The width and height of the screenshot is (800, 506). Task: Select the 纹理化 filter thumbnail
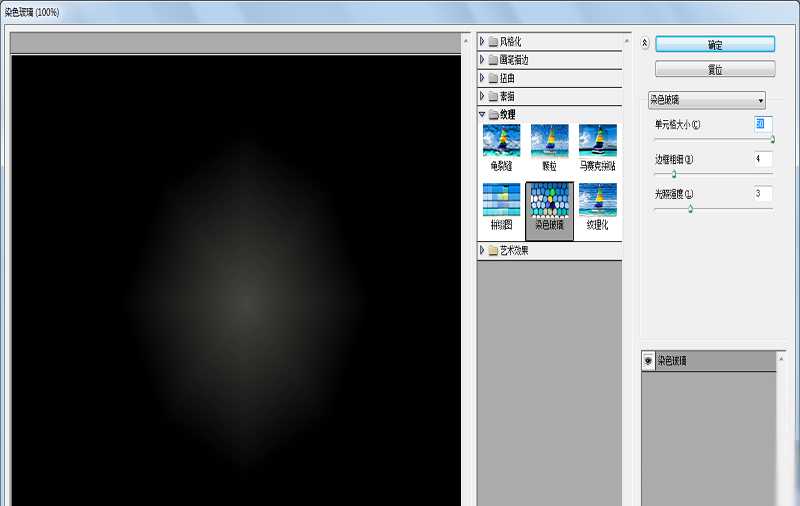[x=597, y=207]
